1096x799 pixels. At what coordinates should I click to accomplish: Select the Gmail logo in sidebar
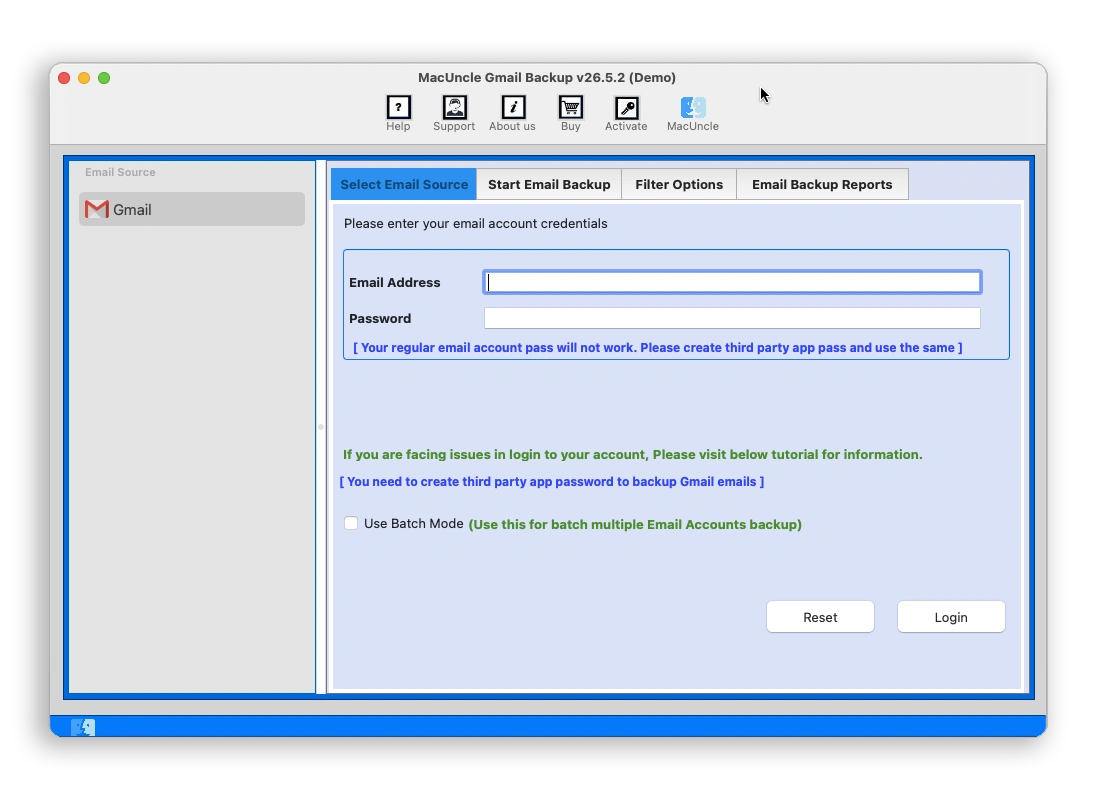(x=96, y=209)
